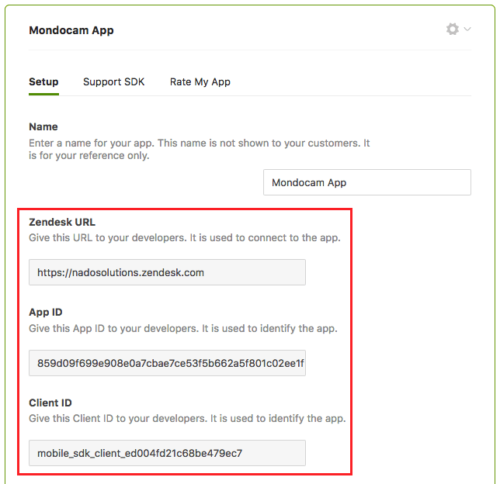This screenshot has height=484, width=500.
Task: Click the 'Give this Client ID' description text
Action: pyautogui.click(x=187, y=418)
